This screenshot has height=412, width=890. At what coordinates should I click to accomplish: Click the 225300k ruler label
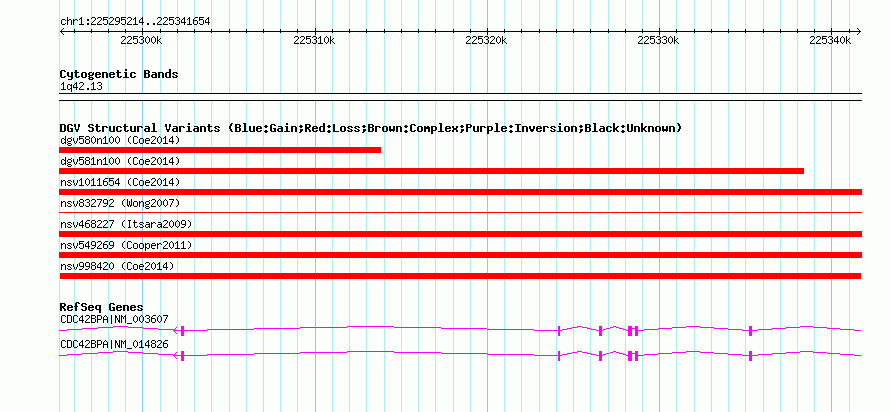pos(142,41)
